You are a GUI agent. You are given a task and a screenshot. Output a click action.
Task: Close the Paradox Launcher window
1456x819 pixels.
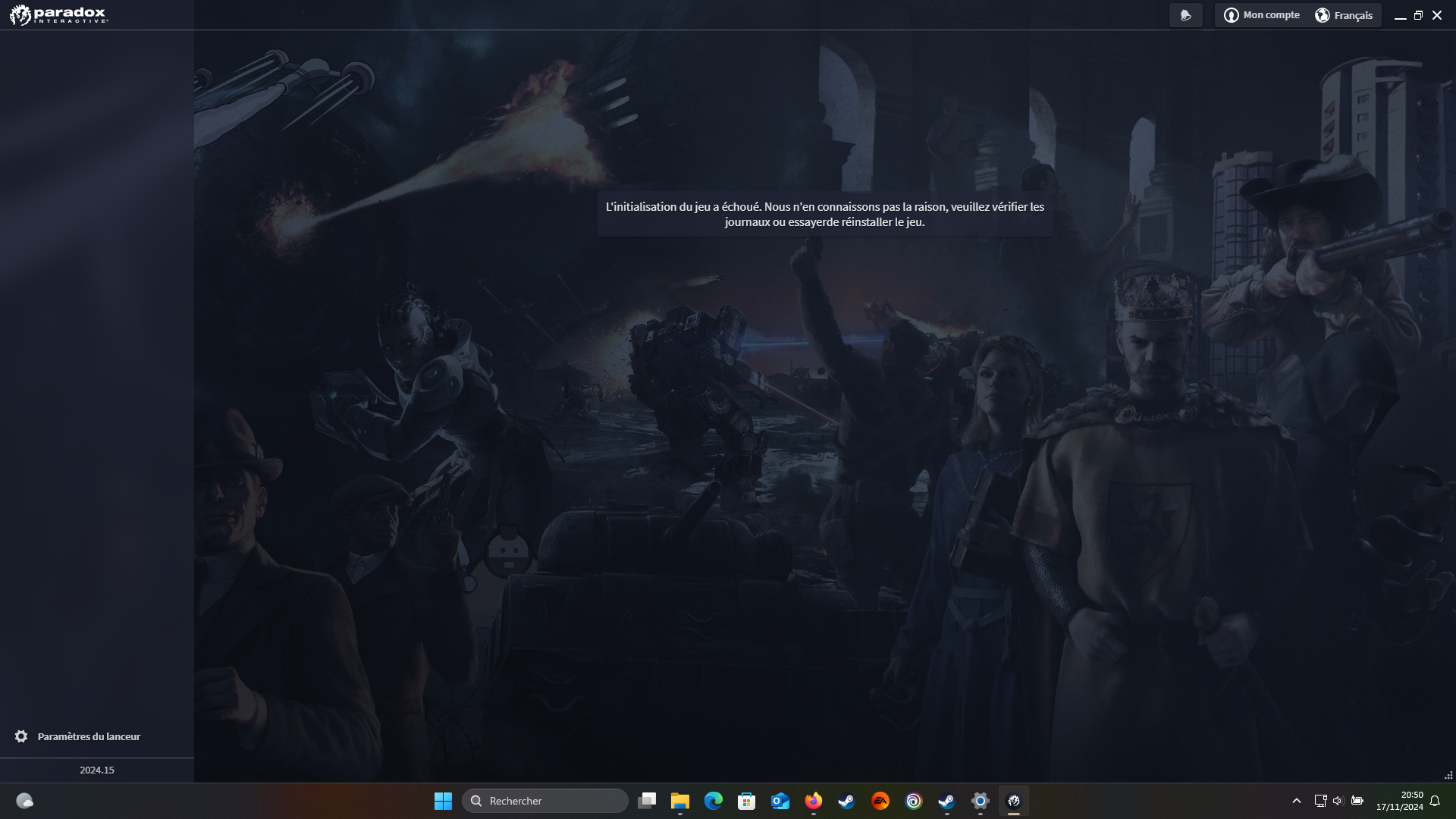(x=1437, y=15)
